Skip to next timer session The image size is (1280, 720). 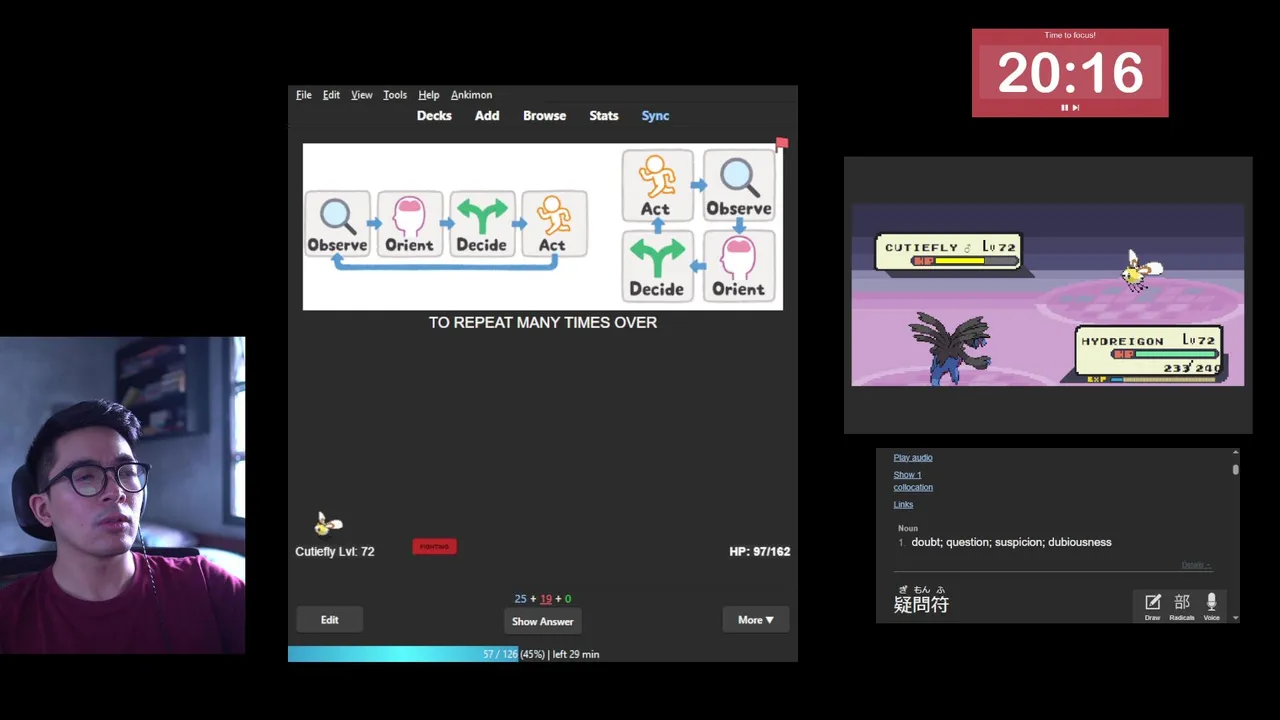[1076, 107]
